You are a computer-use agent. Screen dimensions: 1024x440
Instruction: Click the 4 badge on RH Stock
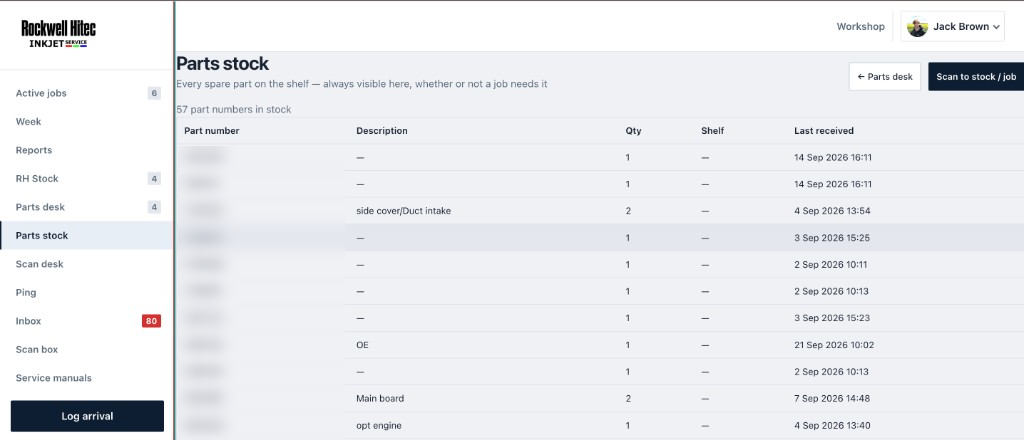pyautogui.click(x=154, y=179)
